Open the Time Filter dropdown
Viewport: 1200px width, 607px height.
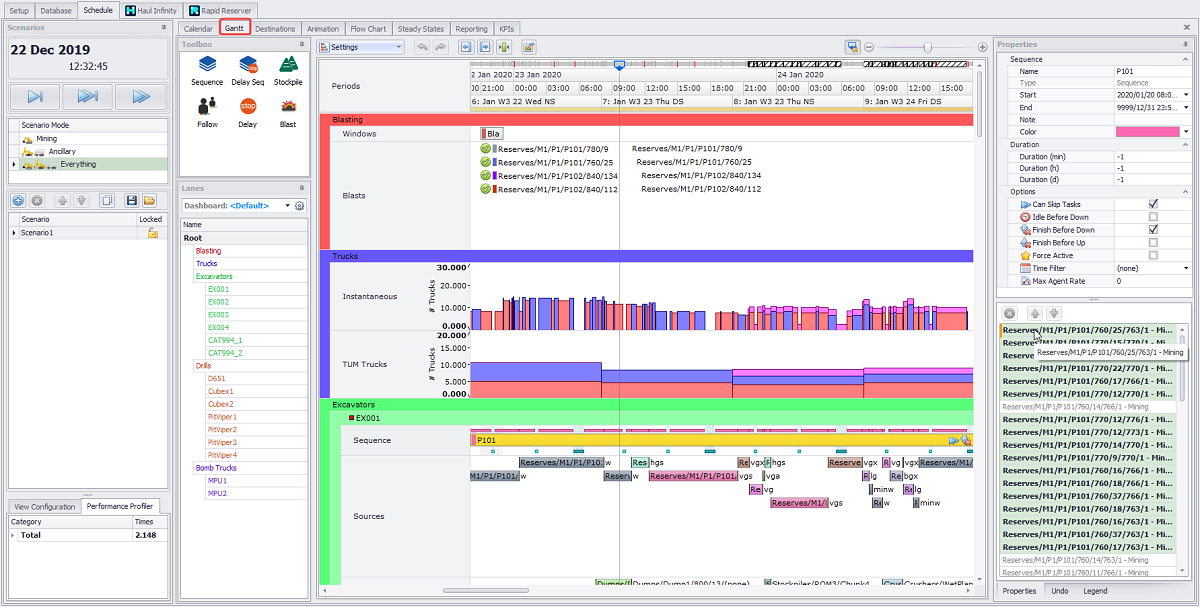1184,267
